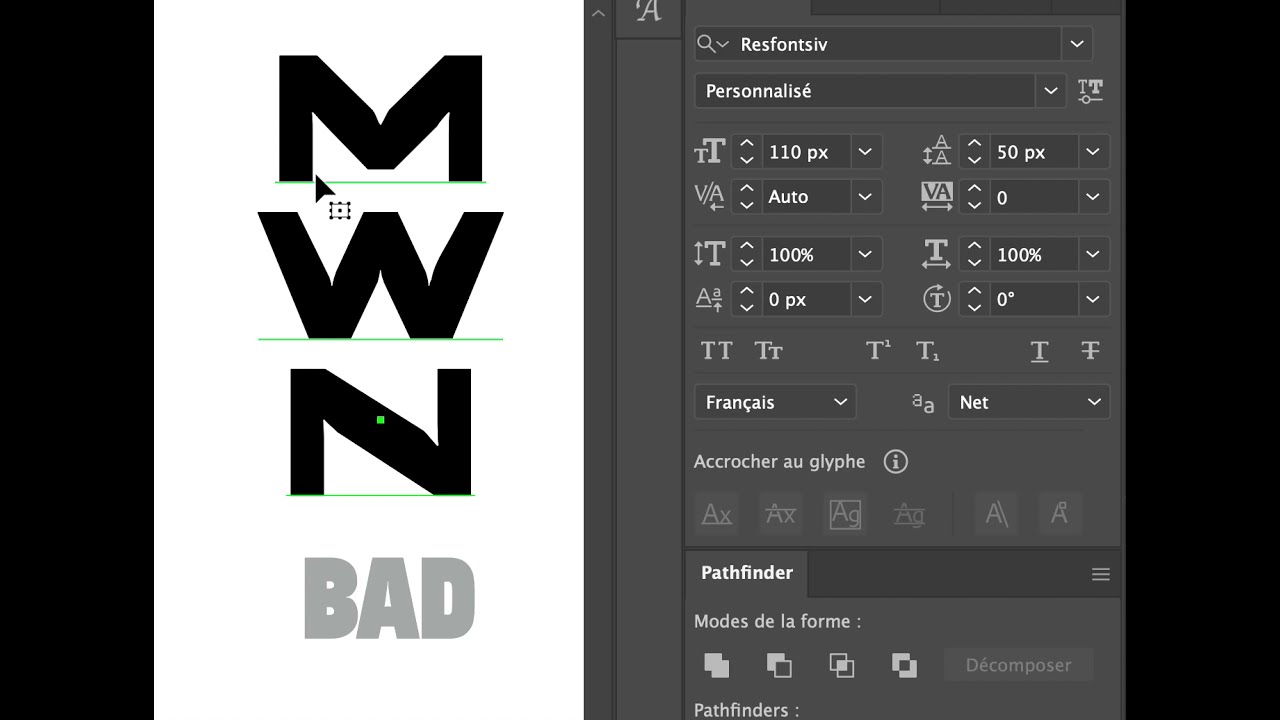Screen dimensions: 1280x720
Task: Select the black letter W on the canvas
Action: tap(381, 275)
